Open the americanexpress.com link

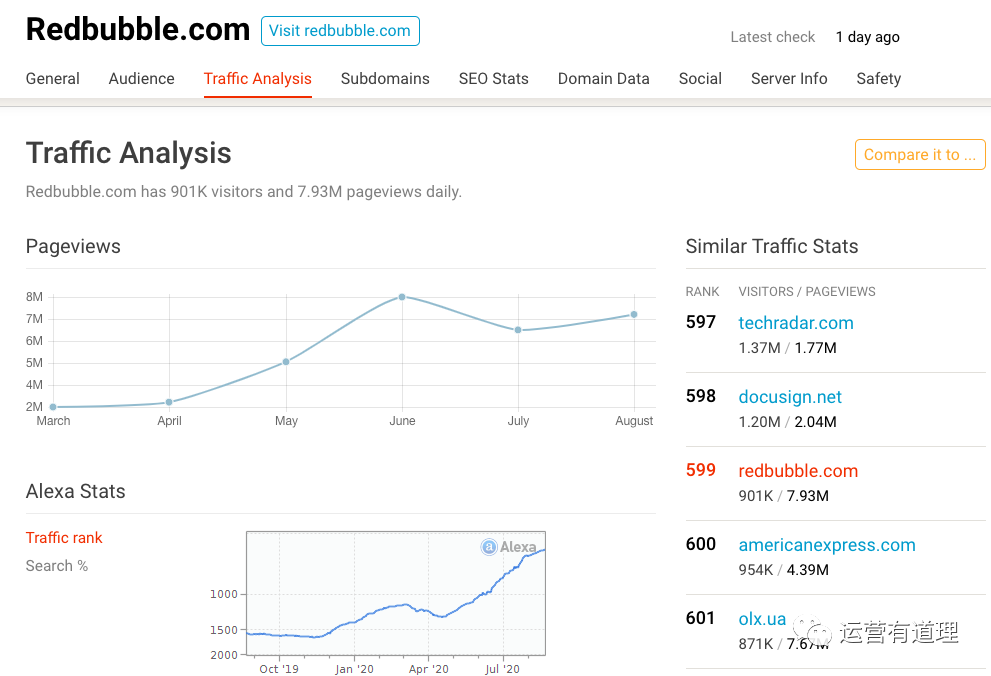[x=827, y=545]
